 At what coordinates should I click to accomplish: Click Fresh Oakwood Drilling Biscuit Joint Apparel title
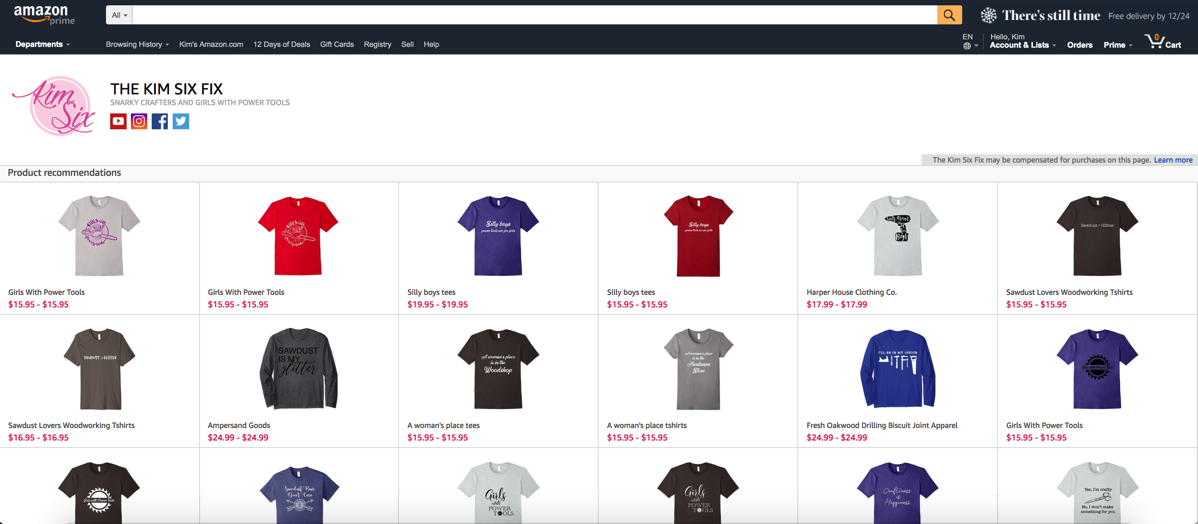pyautogui.click(x=882, y=425)
